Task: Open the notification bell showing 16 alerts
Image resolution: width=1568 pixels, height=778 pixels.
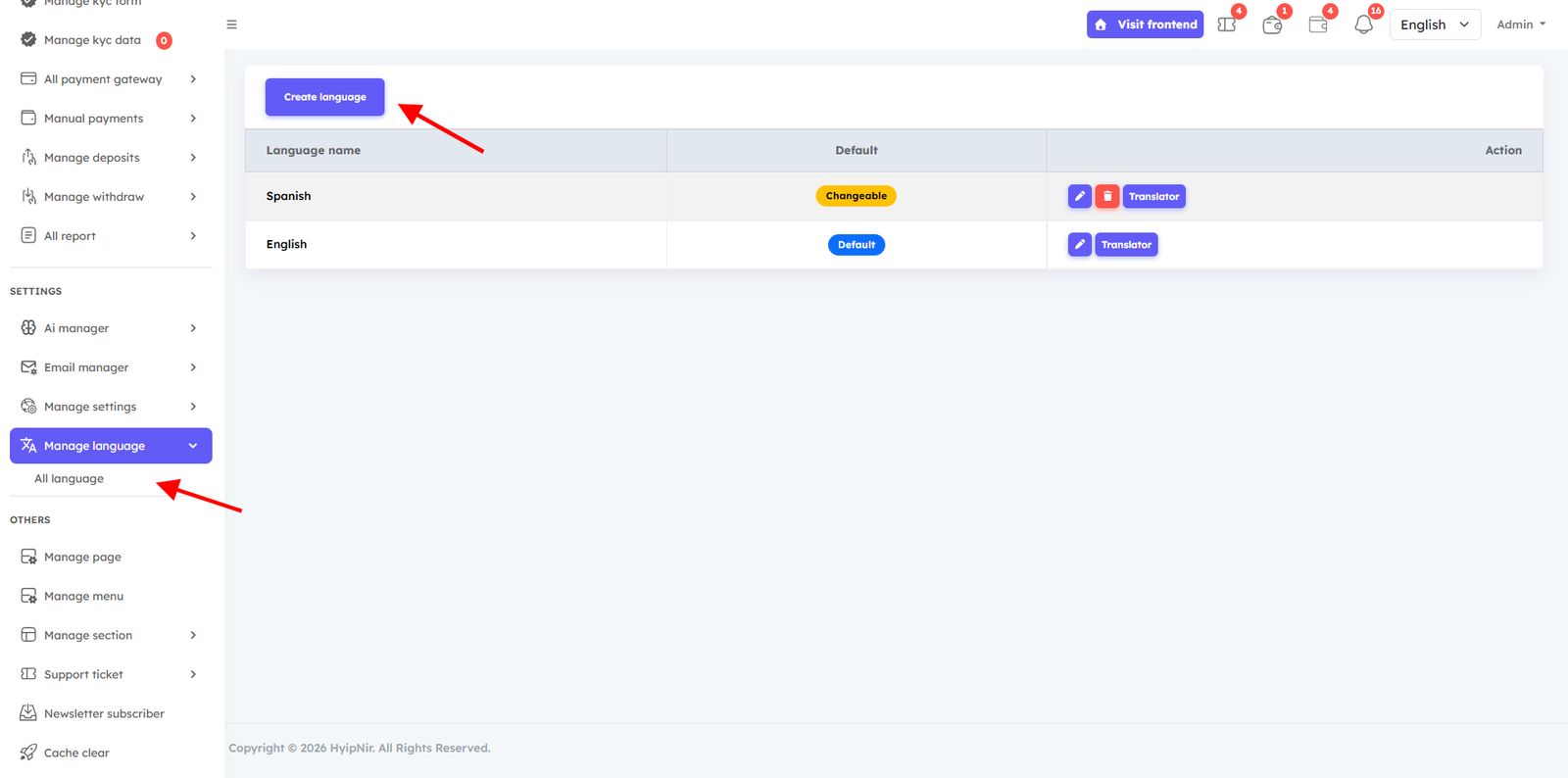Action: 1363,24
